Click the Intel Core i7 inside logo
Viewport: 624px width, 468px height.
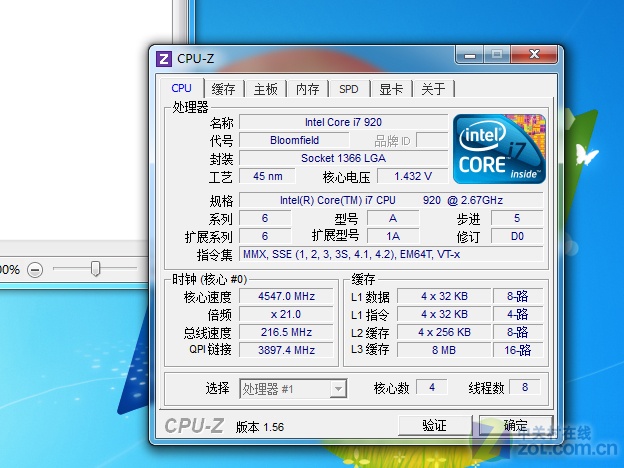[x=499, y=149]
